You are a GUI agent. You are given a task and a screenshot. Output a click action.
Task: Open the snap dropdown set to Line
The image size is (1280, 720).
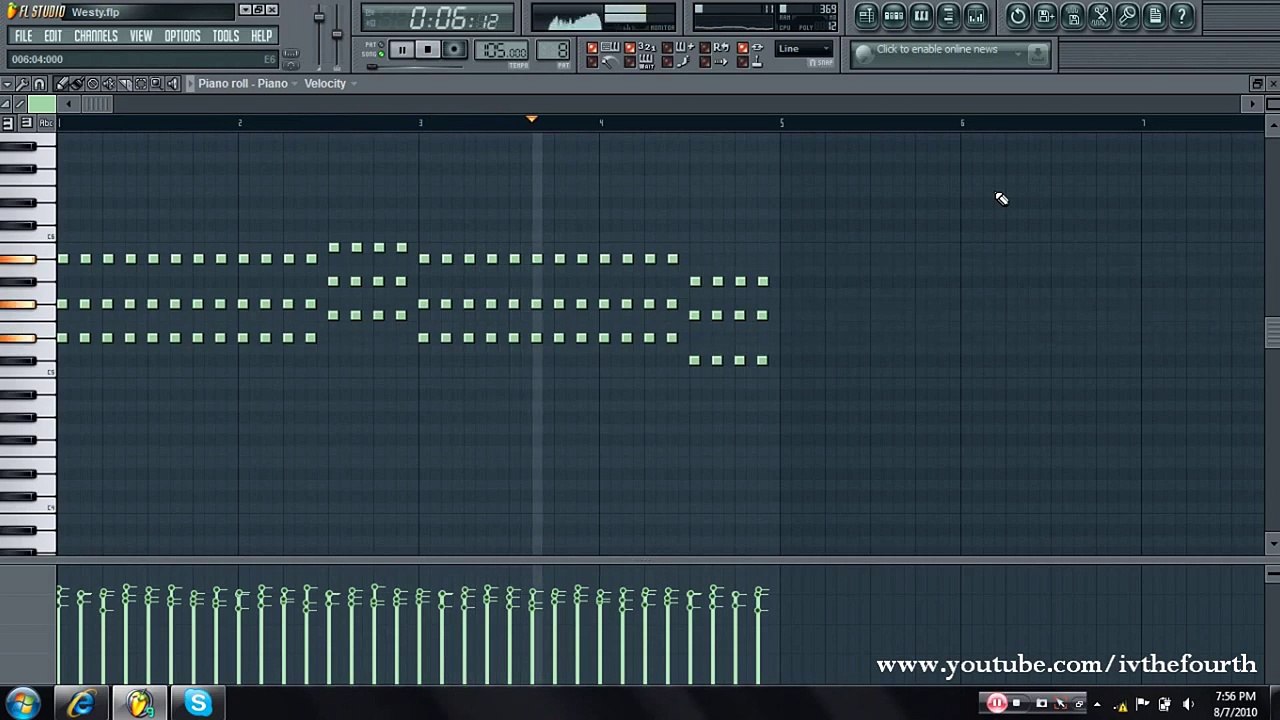coord(804,49)
